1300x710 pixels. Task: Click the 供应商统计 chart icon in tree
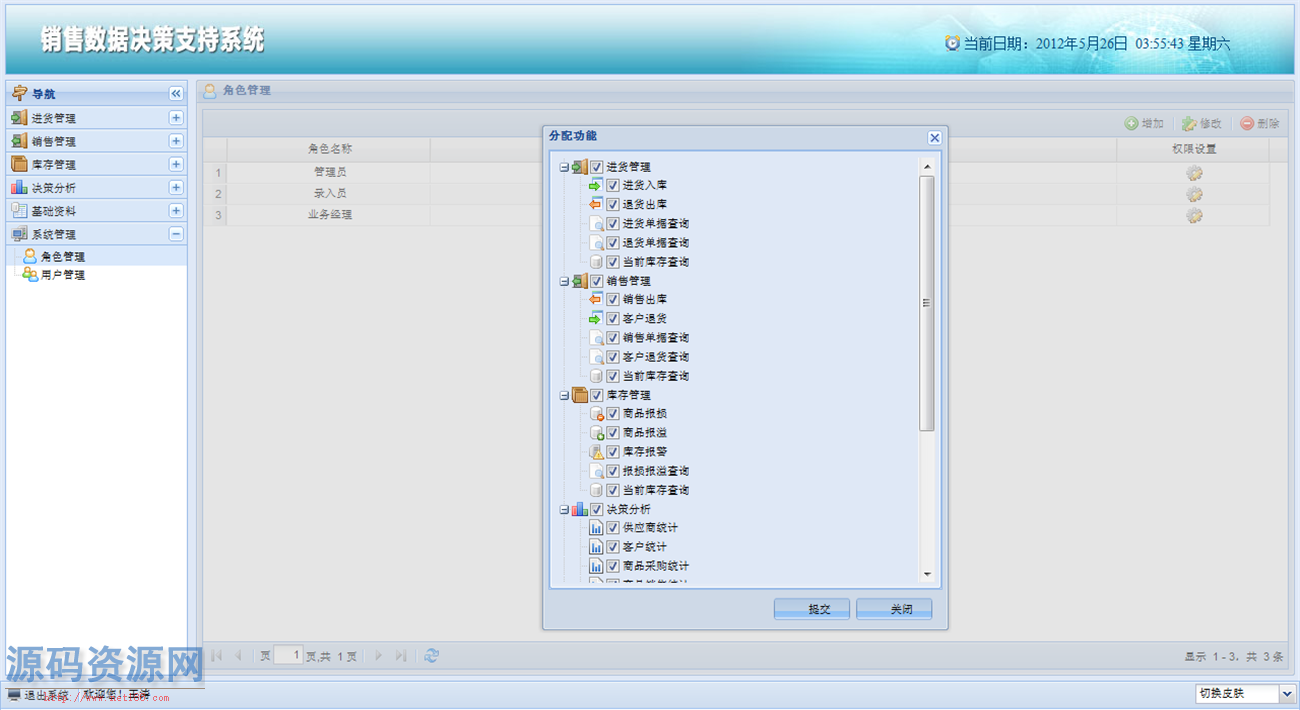596,528
